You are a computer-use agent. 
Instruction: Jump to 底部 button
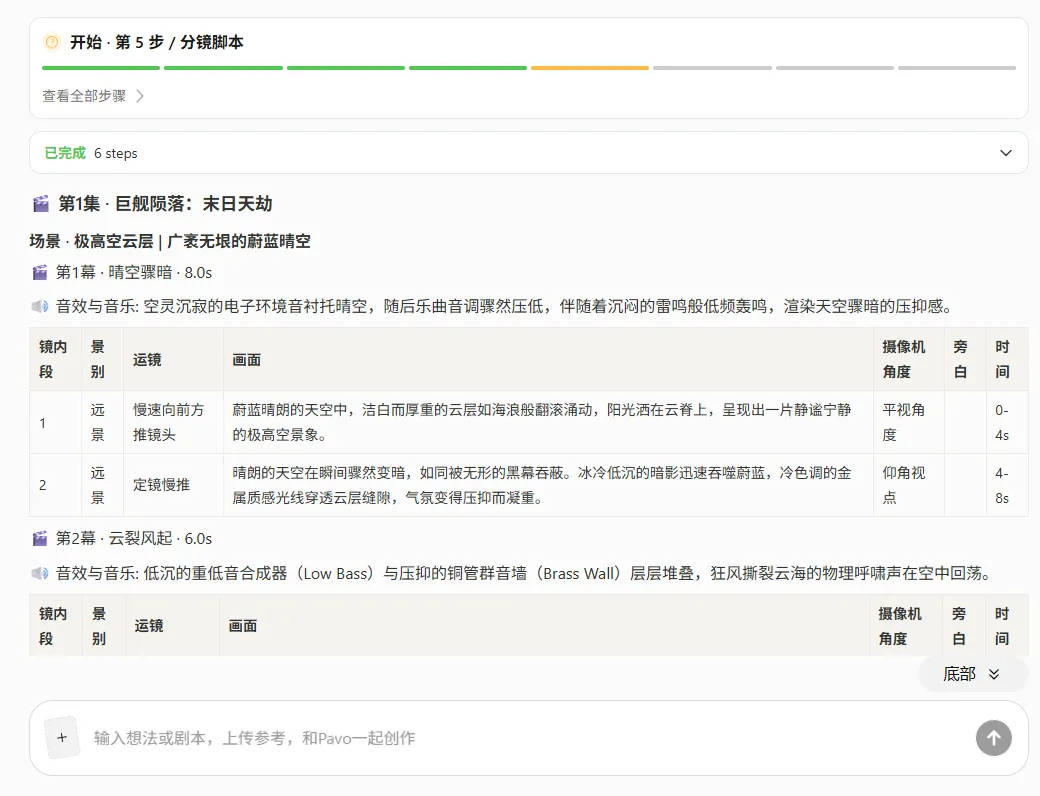click(x=971, y=675)
